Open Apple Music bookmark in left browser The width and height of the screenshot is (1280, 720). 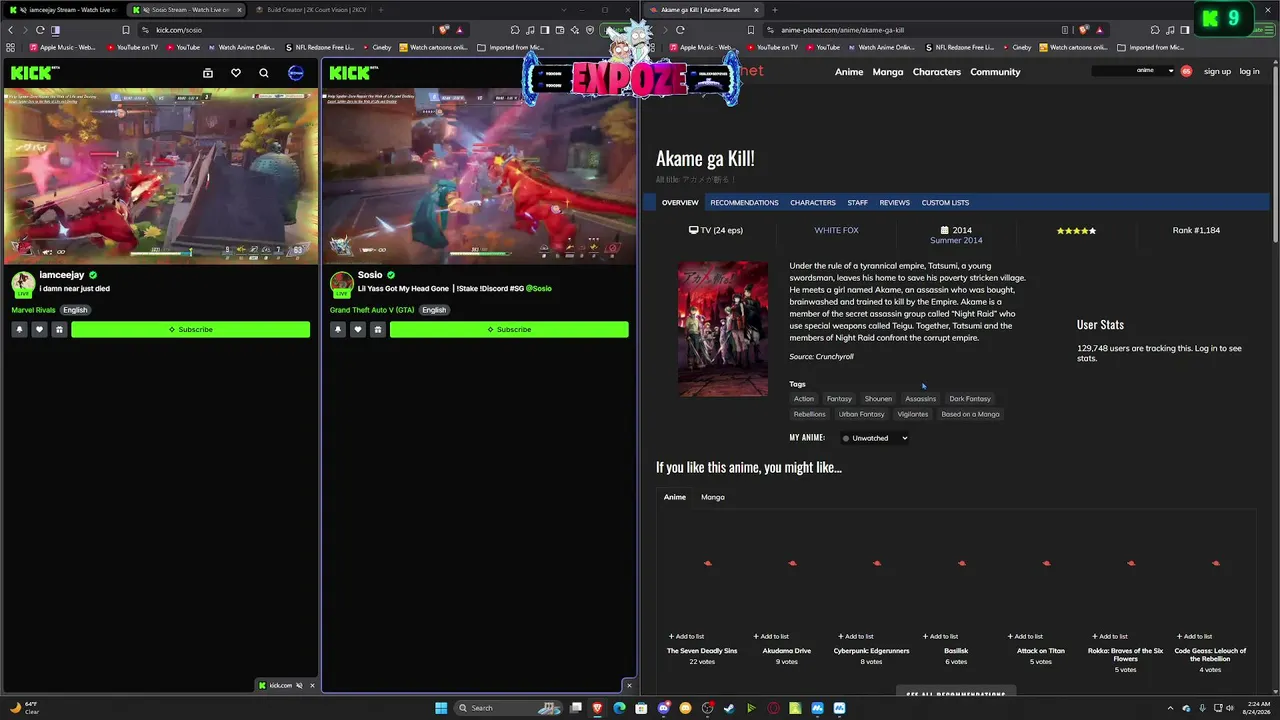pos(62,47)
